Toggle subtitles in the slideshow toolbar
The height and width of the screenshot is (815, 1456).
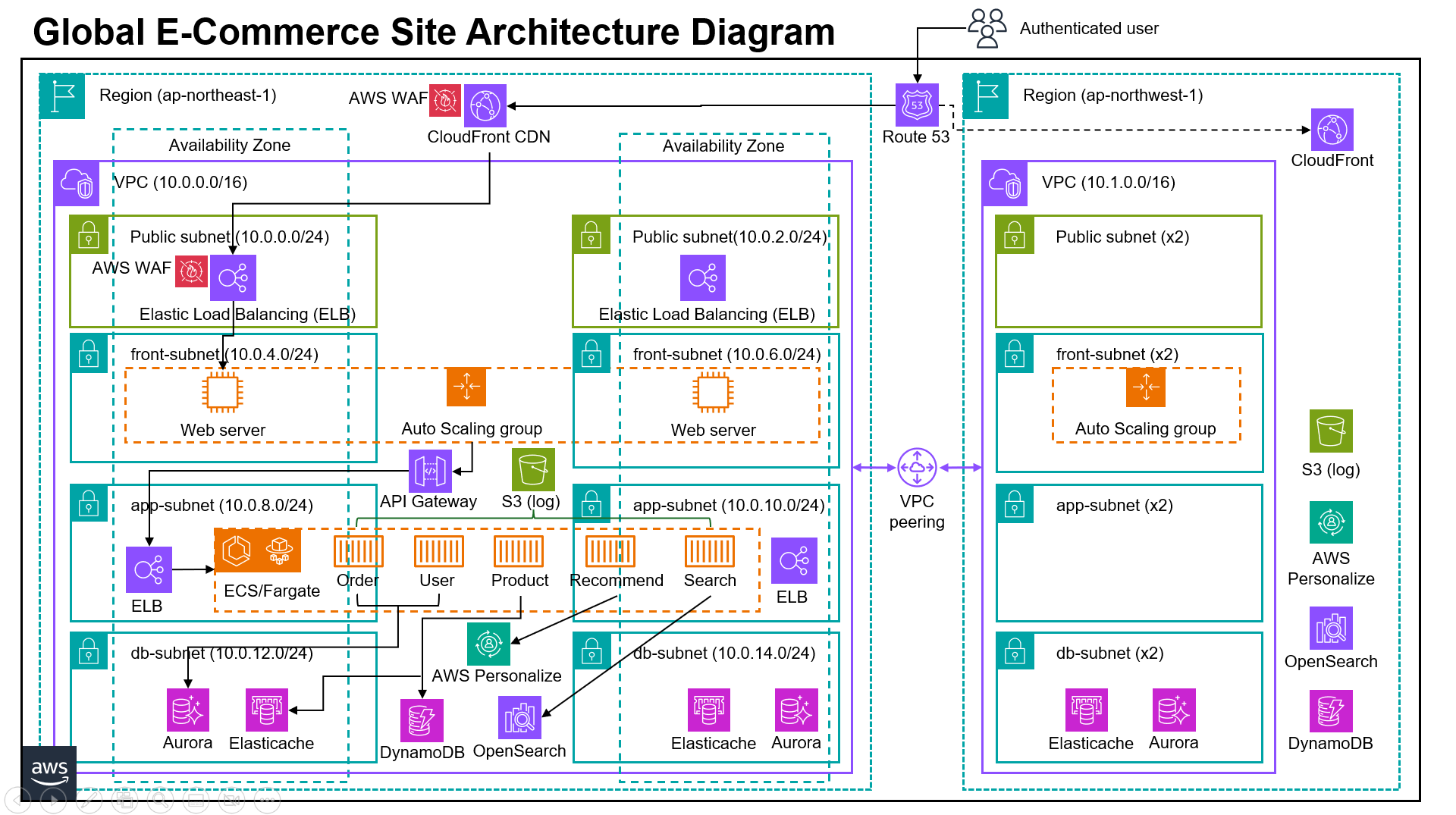[x=196, y=799]
